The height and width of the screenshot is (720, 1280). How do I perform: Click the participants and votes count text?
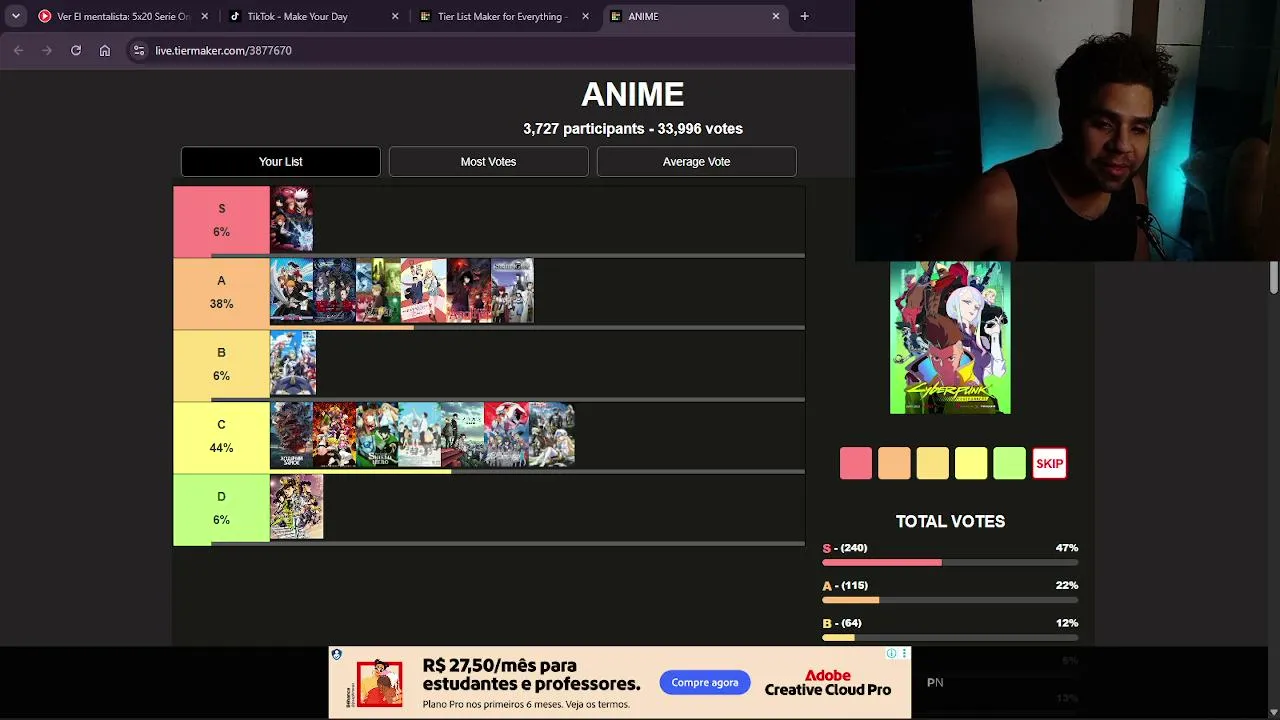coord(633,129)
